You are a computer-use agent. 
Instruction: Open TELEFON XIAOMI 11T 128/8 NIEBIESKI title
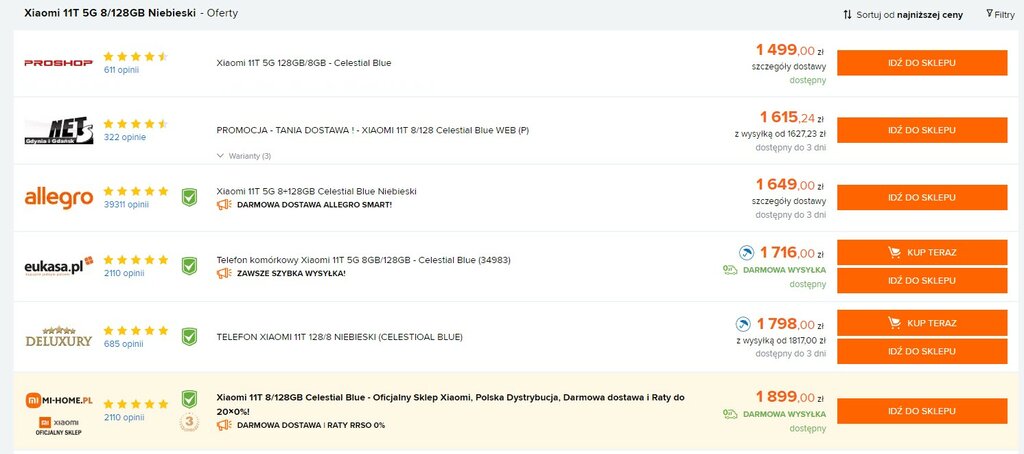click(339, 337)
